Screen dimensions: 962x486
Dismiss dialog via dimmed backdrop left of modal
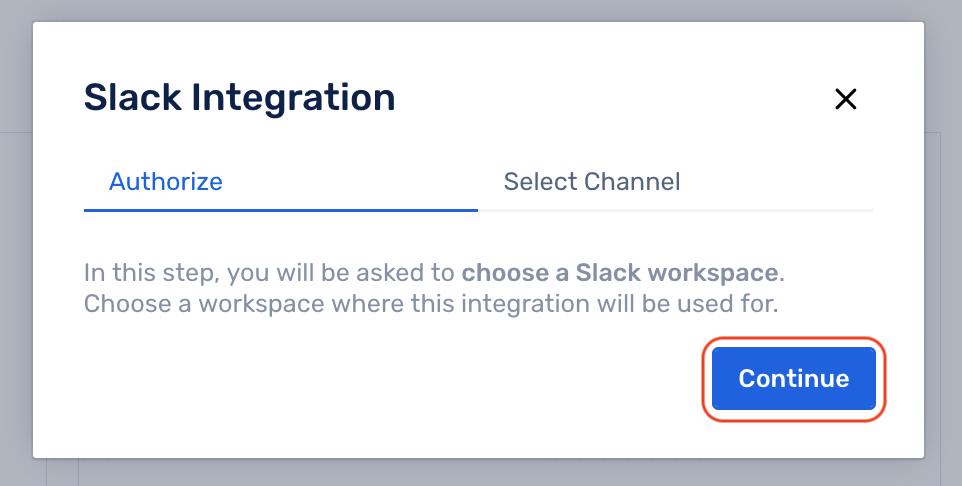click(16, 245)
